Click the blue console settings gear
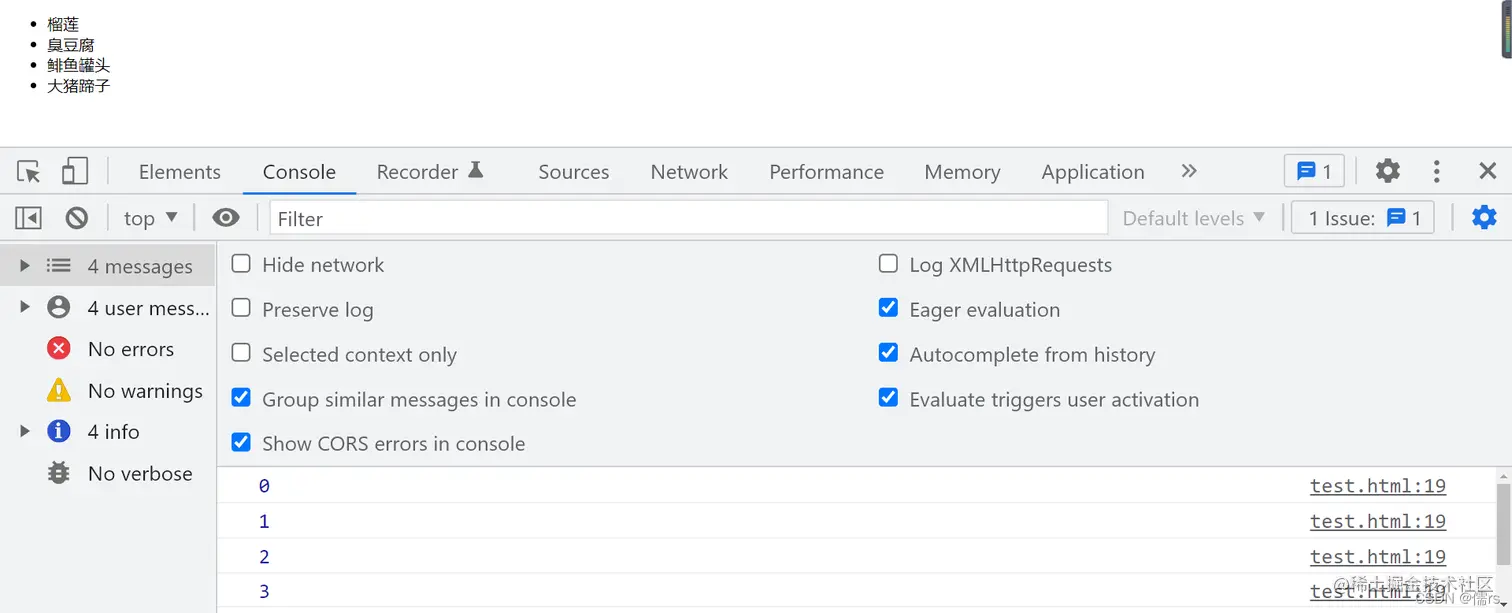The height and width of the screenshot is (613, 1512). [x=1484, y=217]
